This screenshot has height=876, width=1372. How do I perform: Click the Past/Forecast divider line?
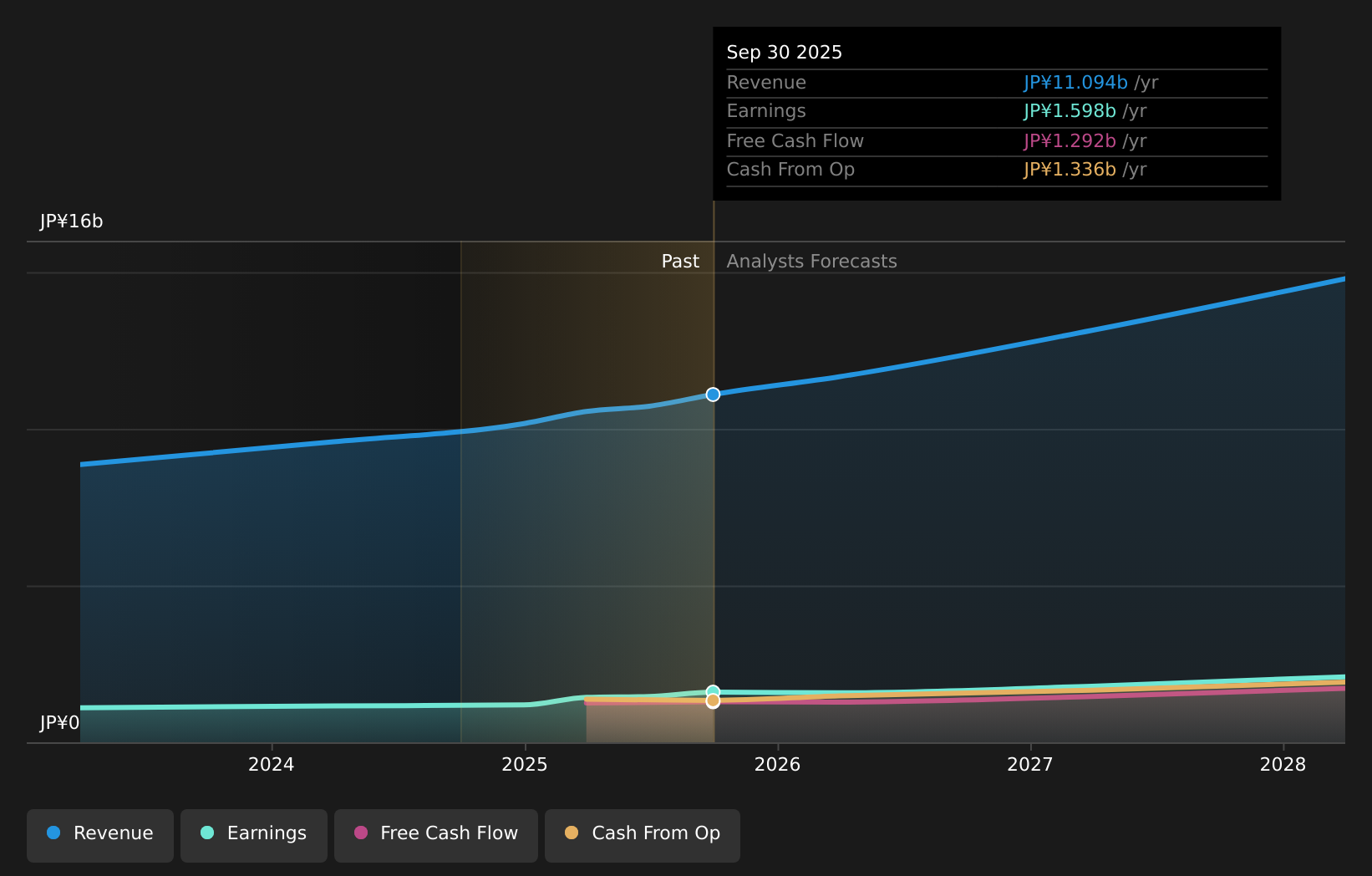click(713, 502)
